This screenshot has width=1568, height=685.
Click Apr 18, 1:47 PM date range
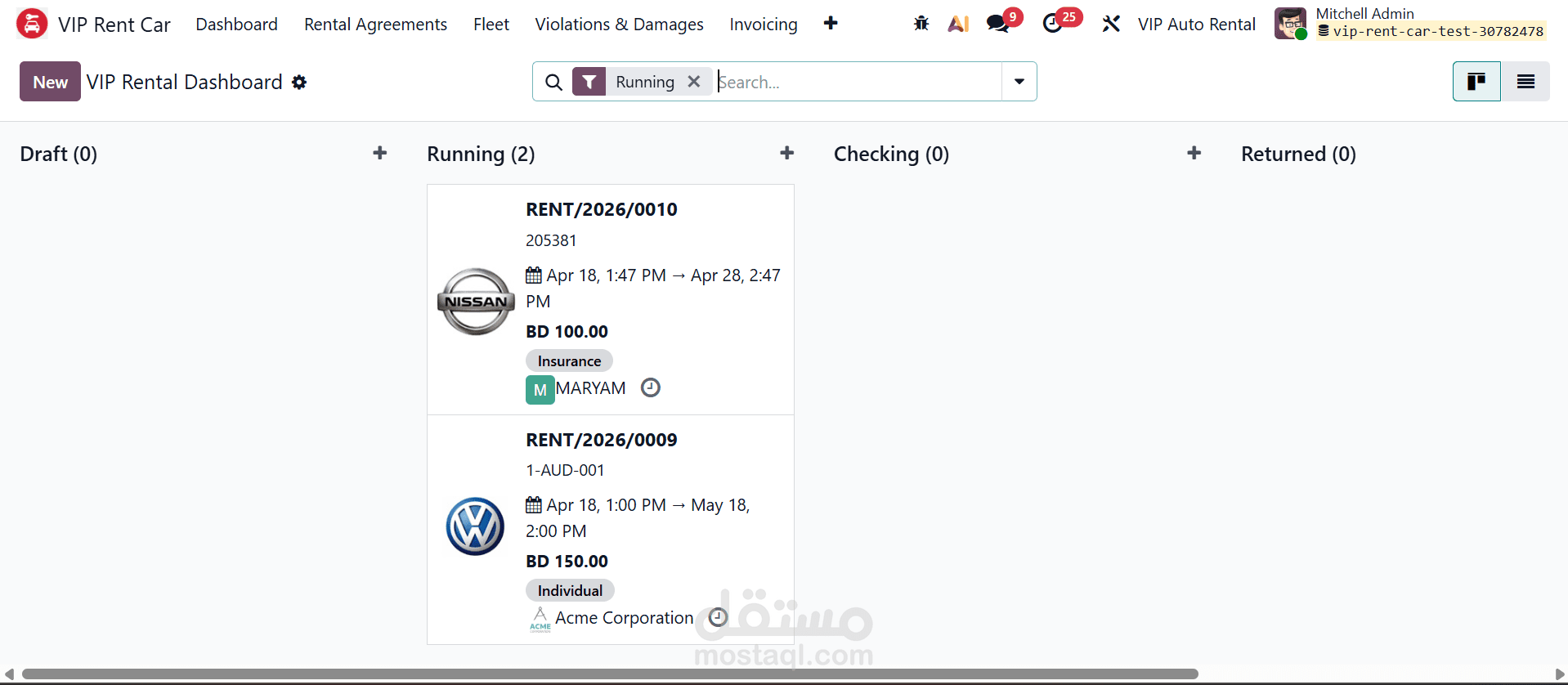pos(653,288)
